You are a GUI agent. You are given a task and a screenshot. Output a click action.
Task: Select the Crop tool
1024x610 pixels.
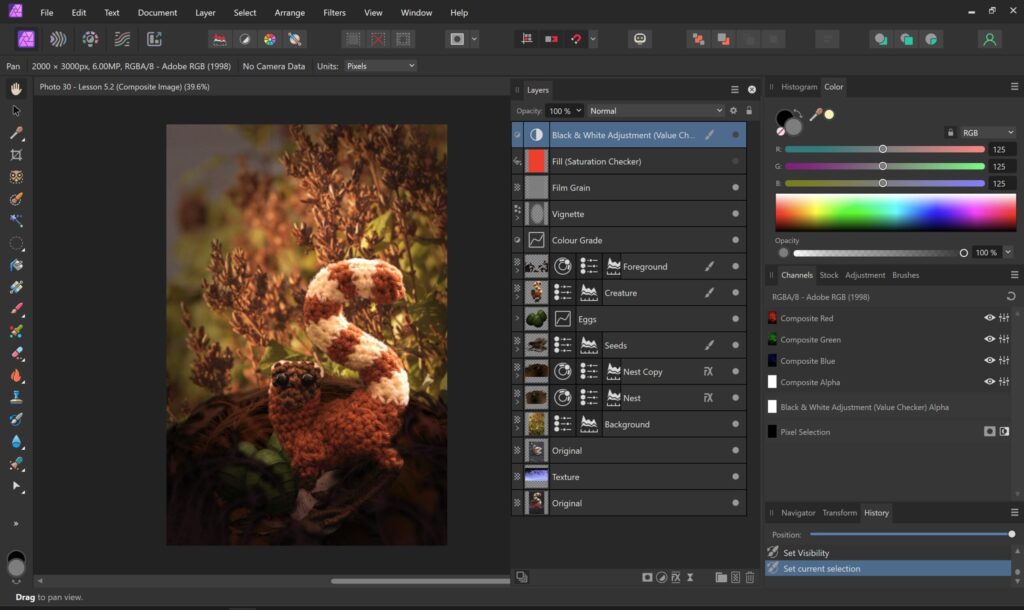16,155
